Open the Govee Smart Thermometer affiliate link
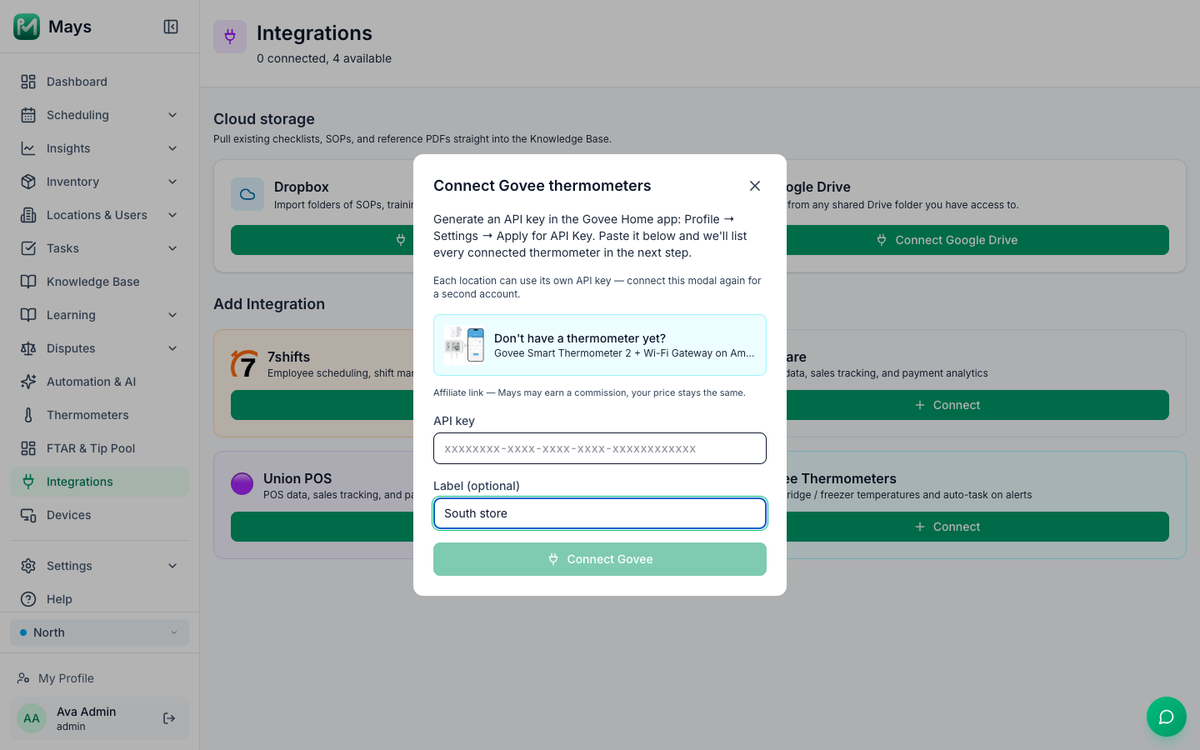1200x750 pixels. (x=600, y=345)
